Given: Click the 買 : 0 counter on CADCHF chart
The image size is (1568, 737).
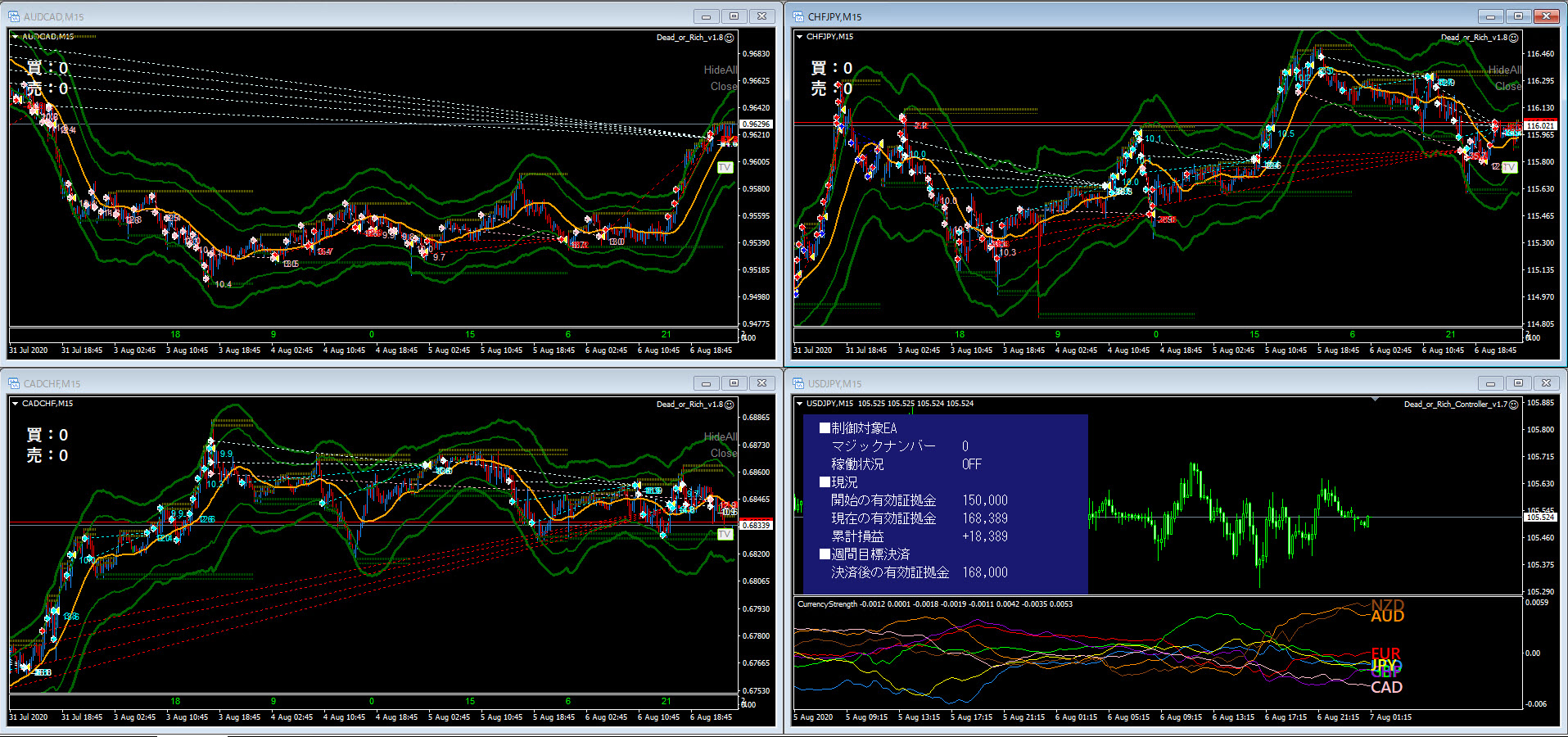Looking at the screenshot, I should pos(47,435).
